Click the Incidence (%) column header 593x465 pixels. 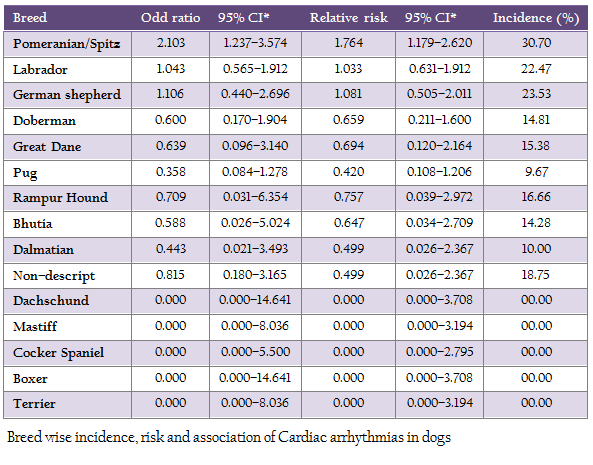coord(536,18)
